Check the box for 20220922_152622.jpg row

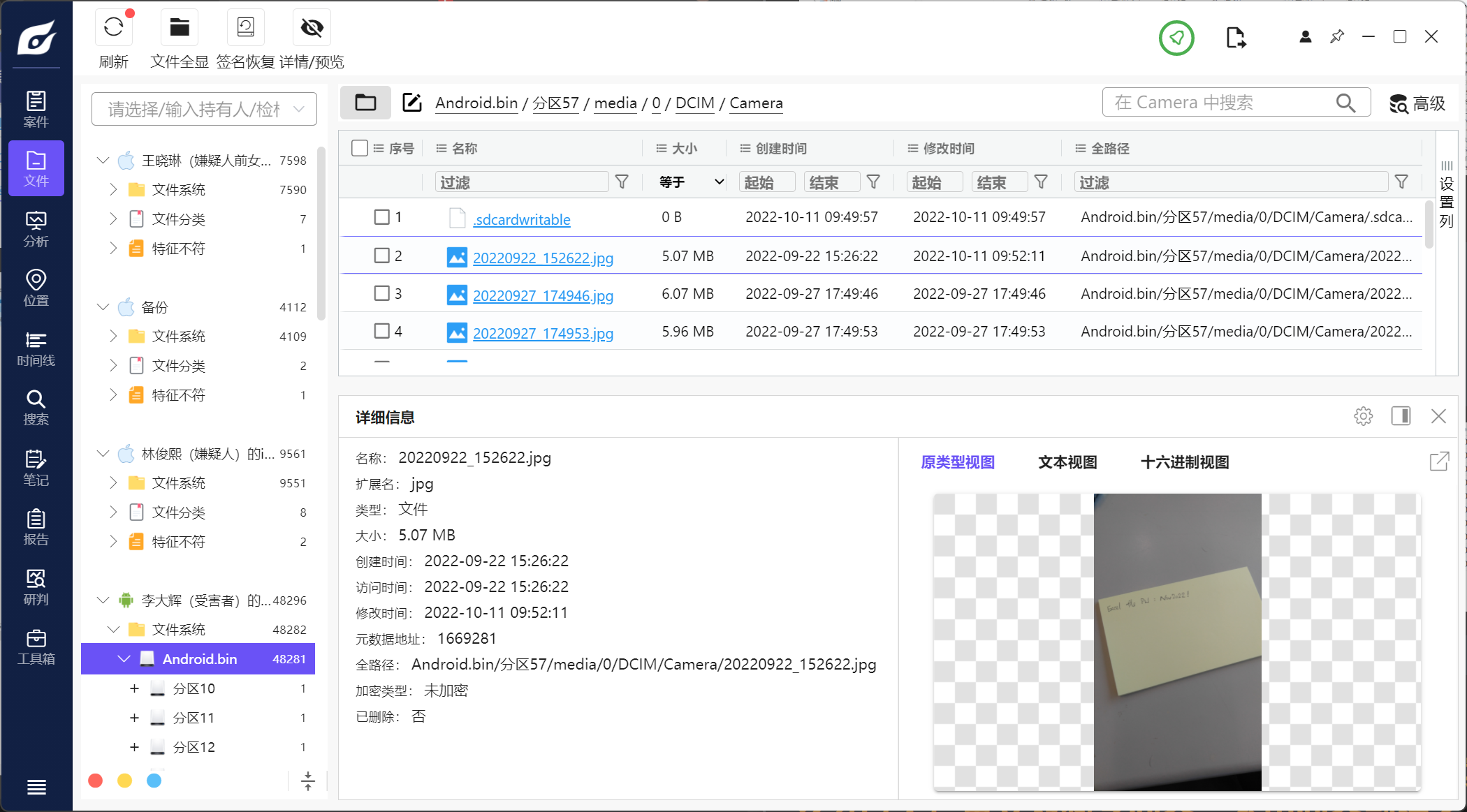(381, 256)
